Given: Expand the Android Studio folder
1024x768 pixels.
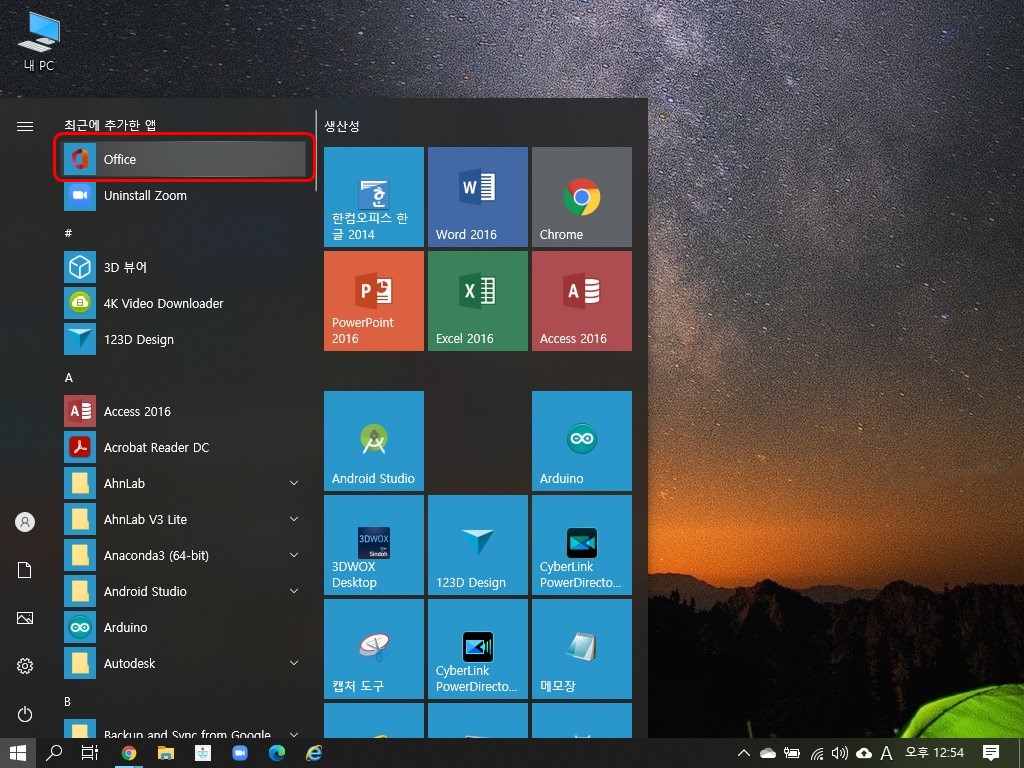Looking at the screenshot, I should point(184,591).
